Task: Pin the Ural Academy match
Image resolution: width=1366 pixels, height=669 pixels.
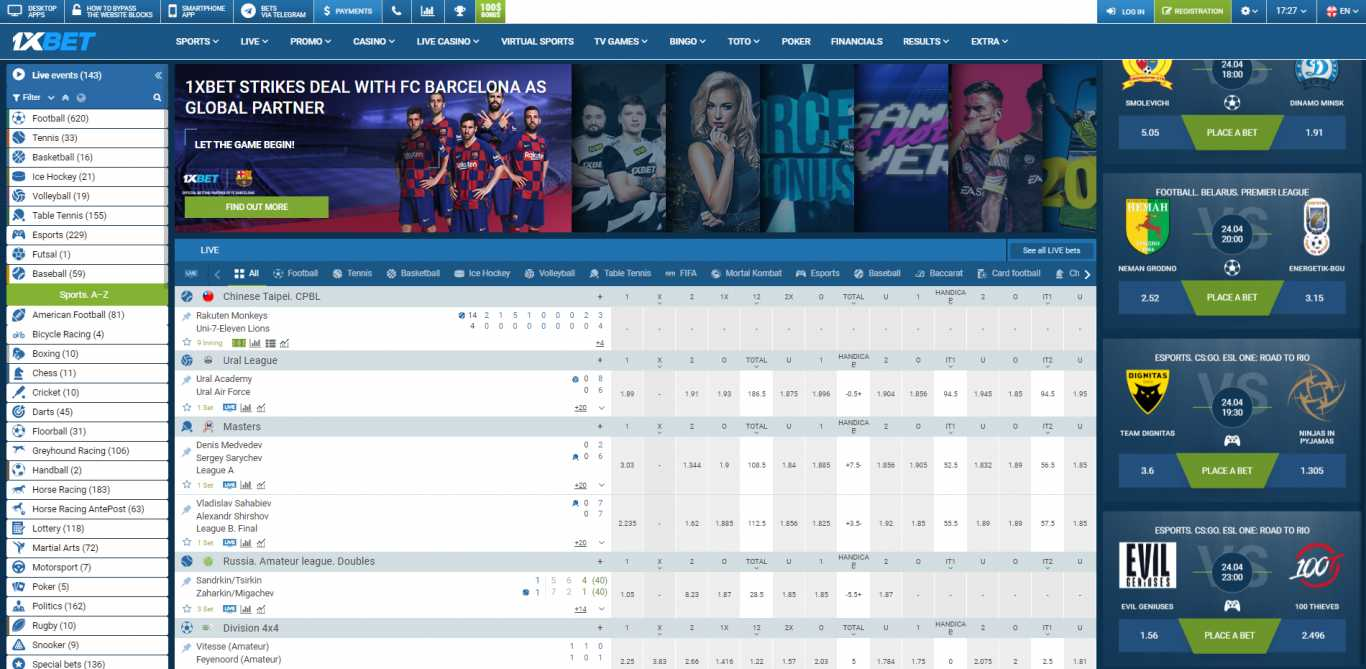Action: point(186,380)
